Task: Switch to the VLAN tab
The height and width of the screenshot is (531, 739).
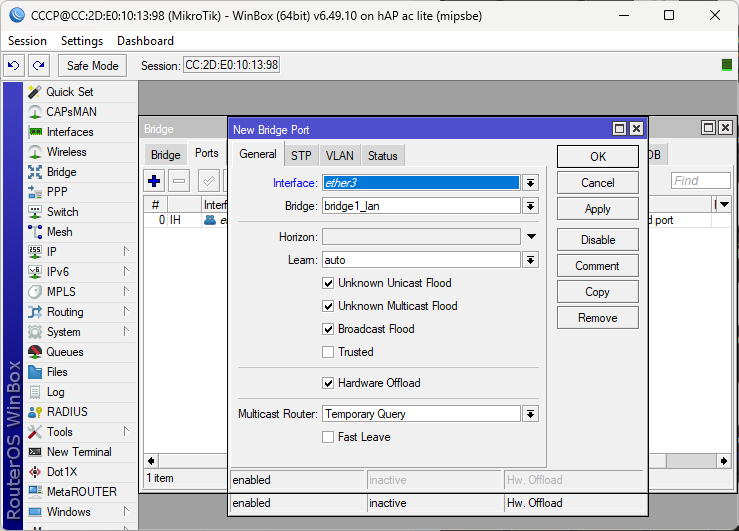Action: click(x=340, y=156)
